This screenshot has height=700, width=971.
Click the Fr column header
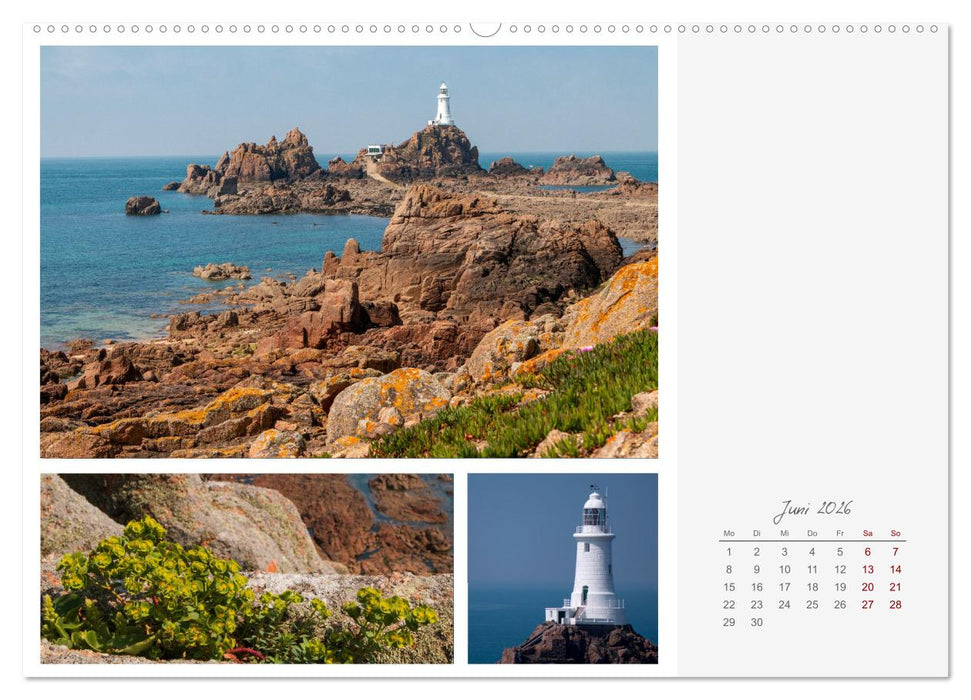pos(840,533)
